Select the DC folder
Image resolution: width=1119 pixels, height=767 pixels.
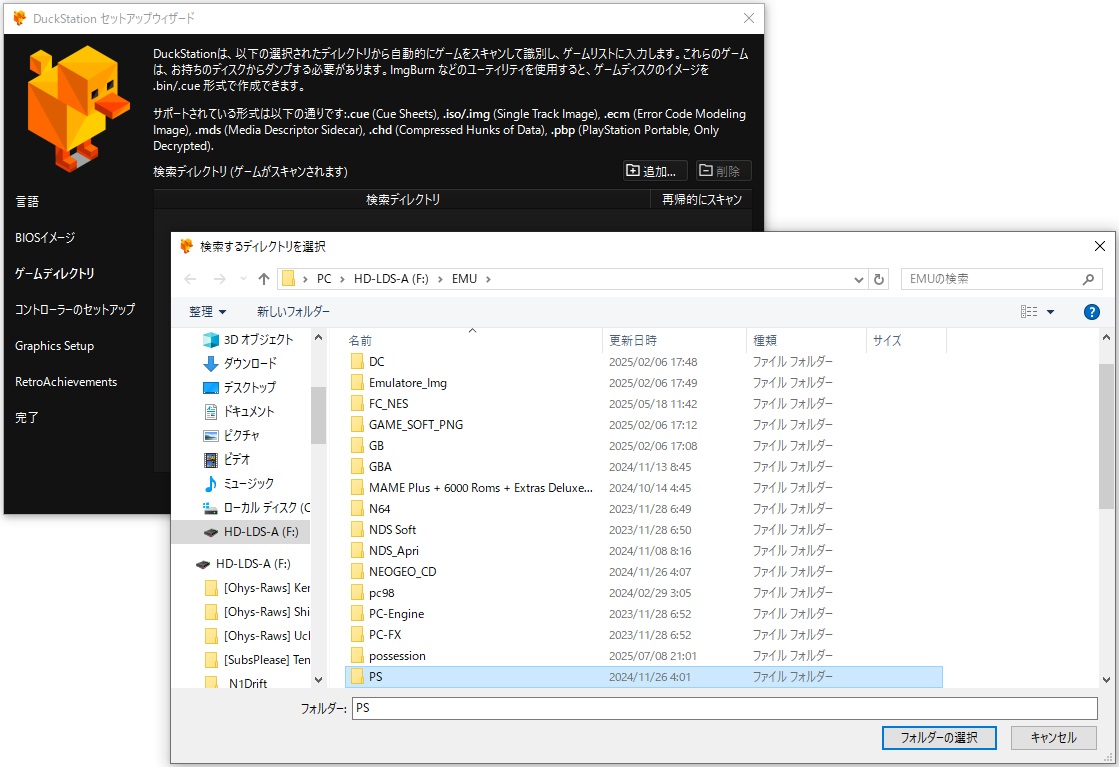(644, 362)
